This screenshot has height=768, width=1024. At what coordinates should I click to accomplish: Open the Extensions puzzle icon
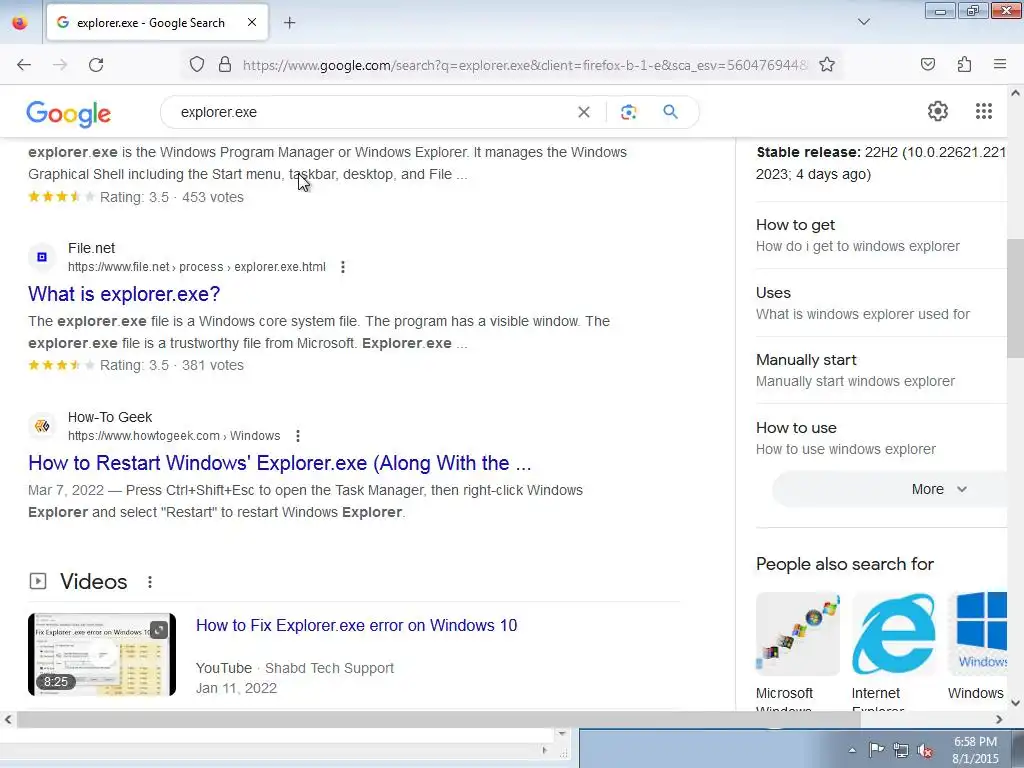tap(964, 65)
